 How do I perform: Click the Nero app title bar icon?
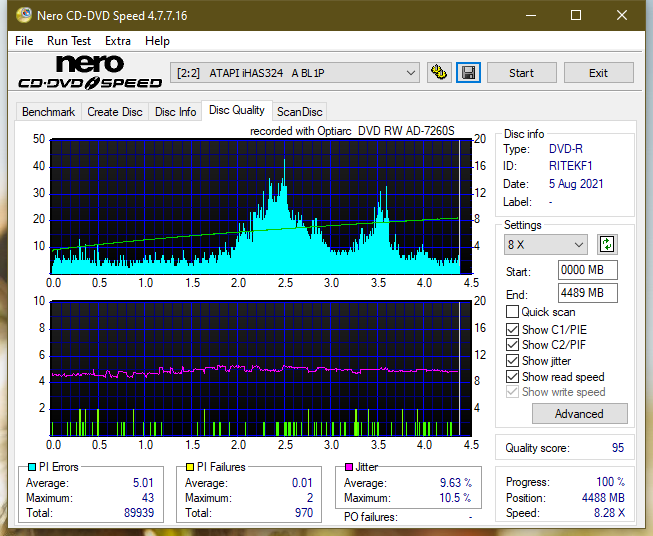point(24,15)
